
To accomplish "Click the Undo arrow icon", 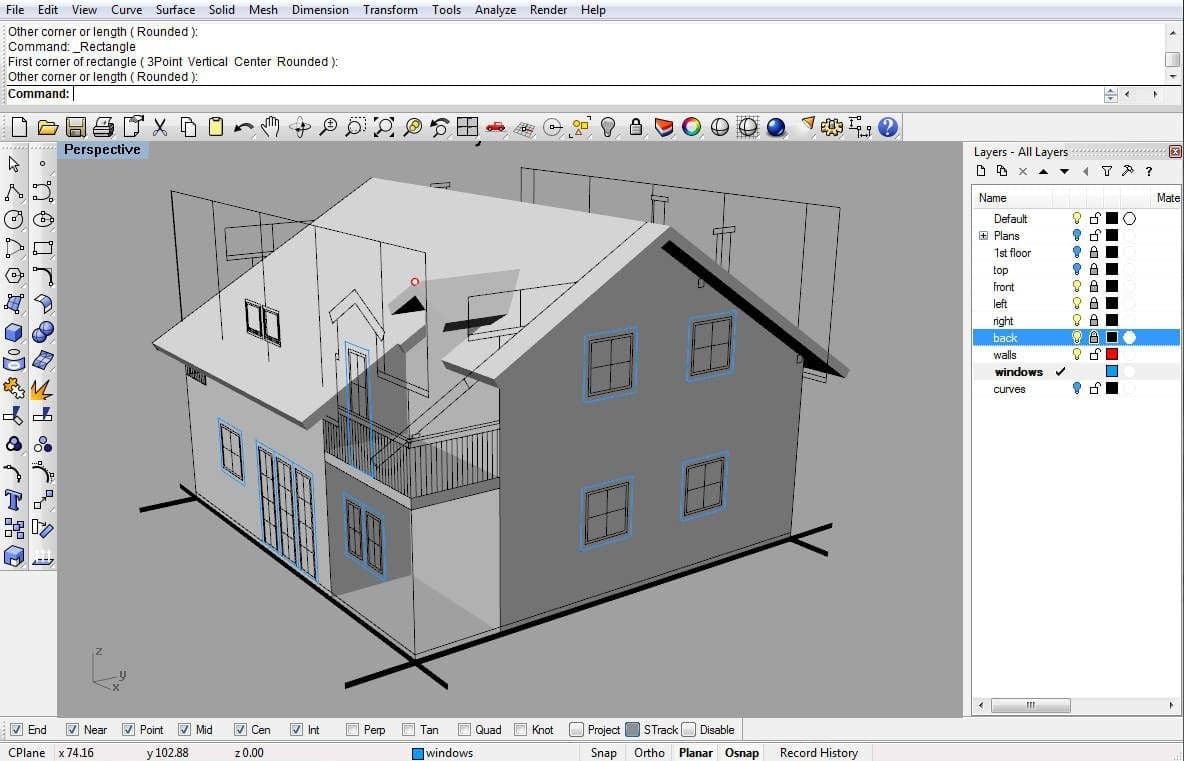I will click(x=243, y=127).
